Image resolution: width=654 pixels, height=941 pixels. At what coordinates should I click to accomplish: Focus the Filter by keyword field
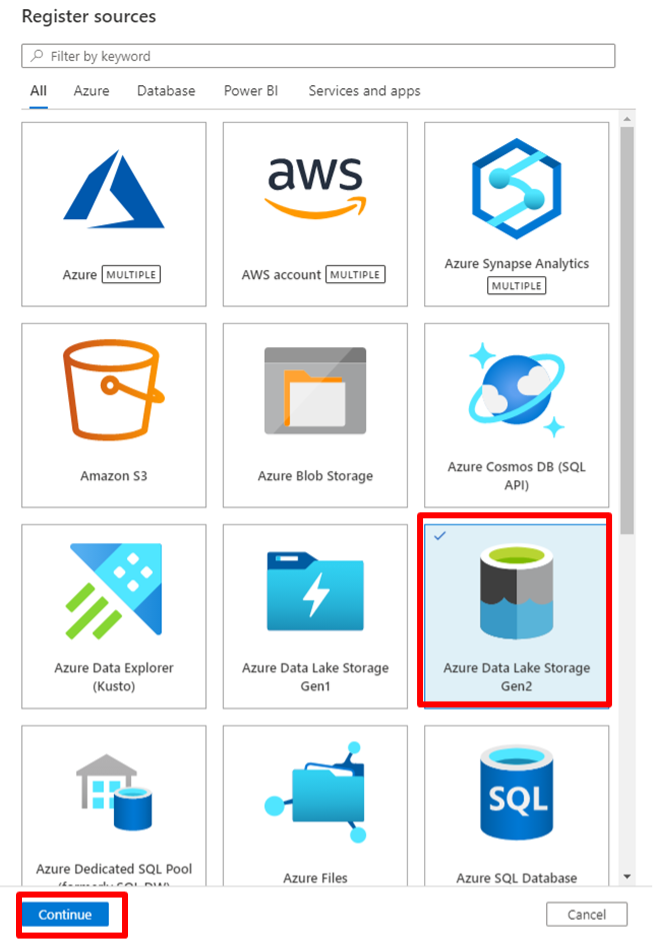[x=318, y=56]
